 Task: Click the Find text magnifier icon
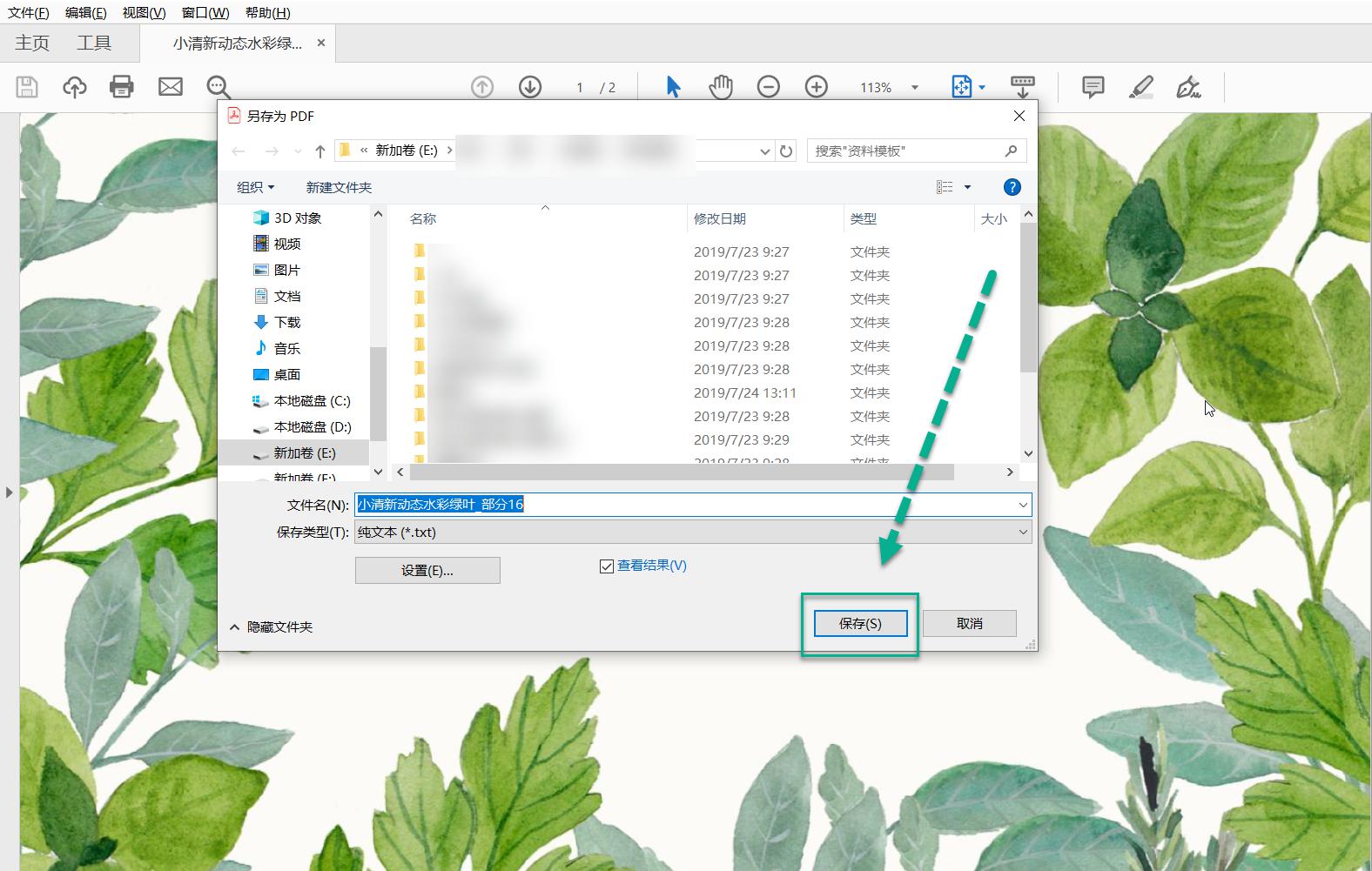(219, 87)
